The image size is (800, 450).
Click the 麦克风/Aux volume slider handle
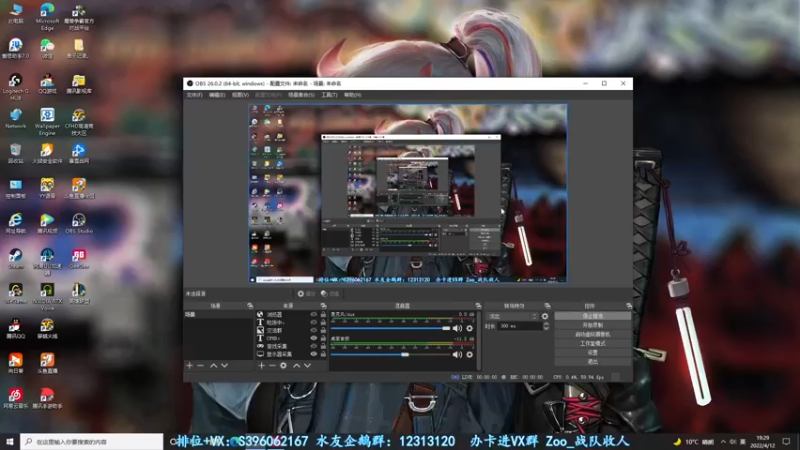(446, 329)
